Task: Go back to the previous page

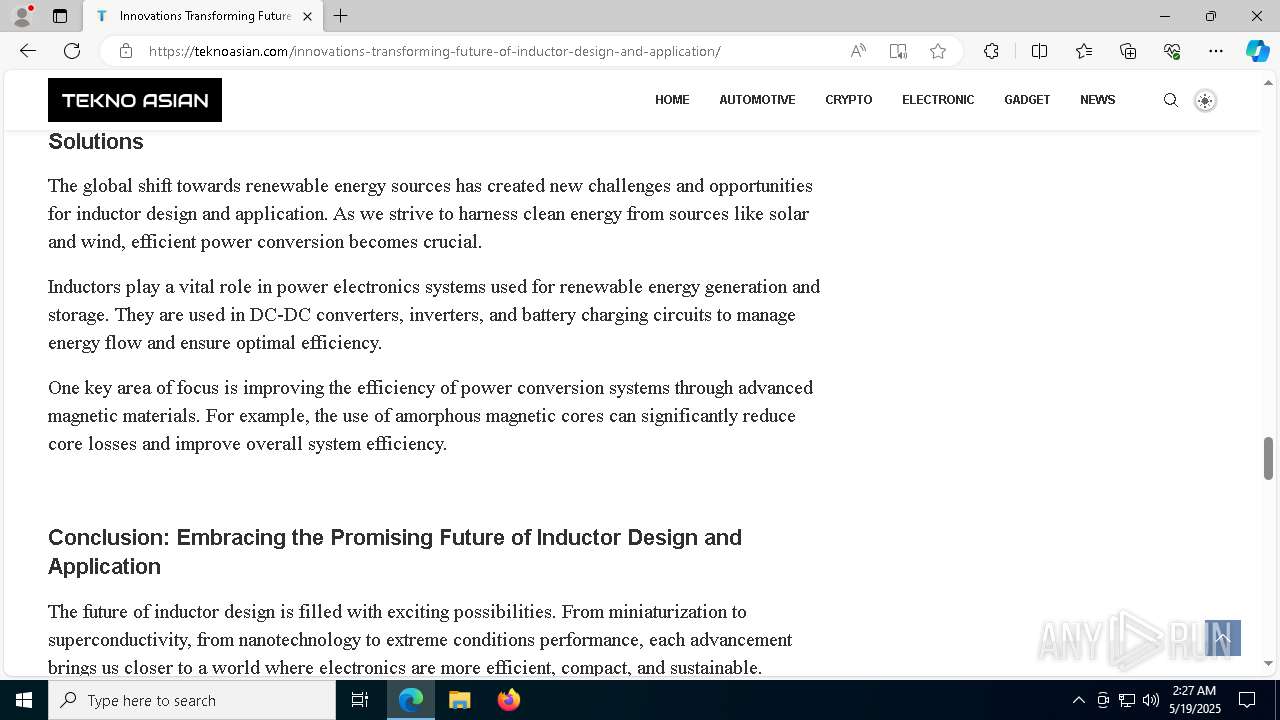Action: pos(28,51)
